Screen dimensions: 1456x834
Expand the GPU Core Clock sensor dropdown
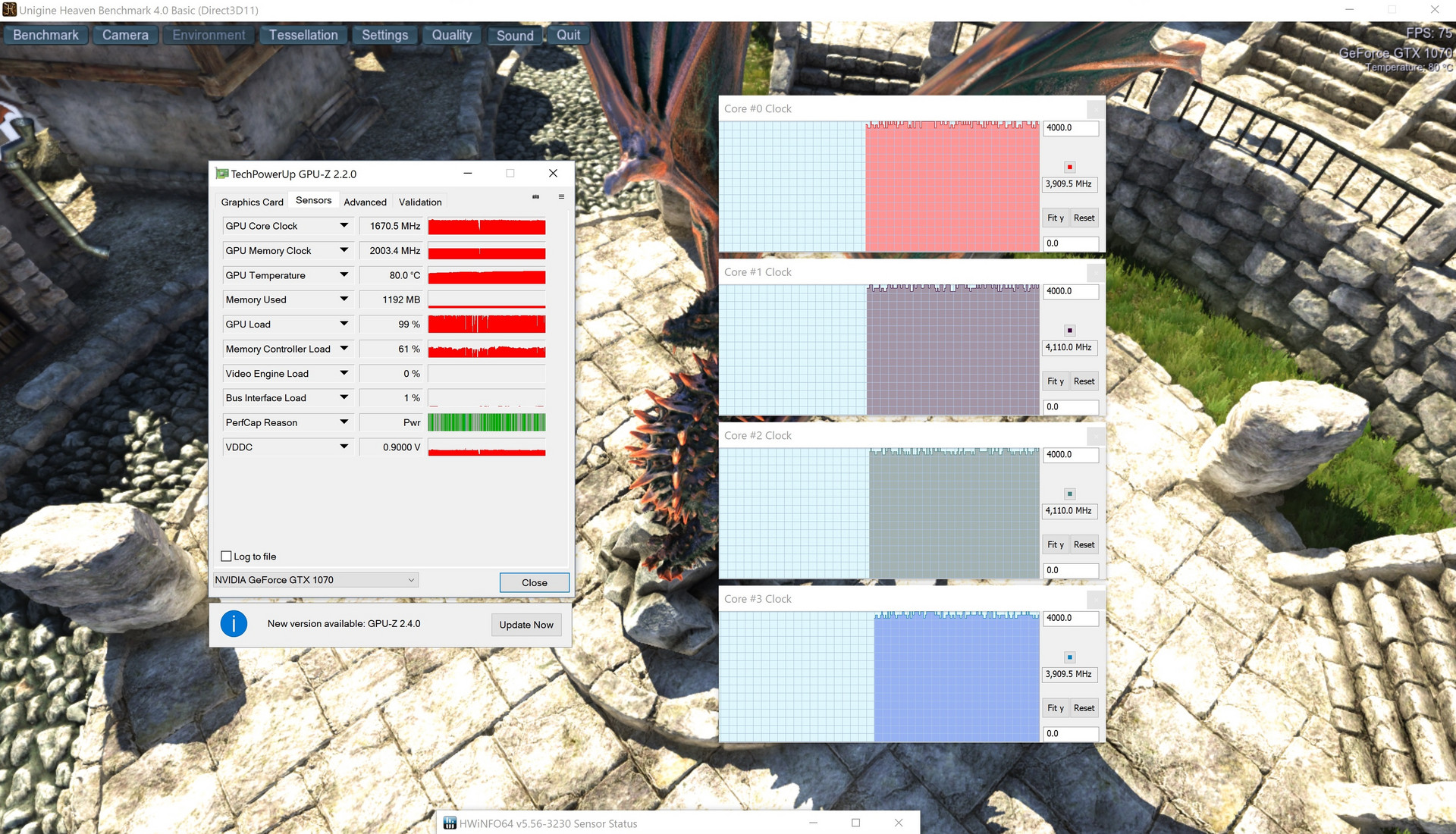click(344, 226)
